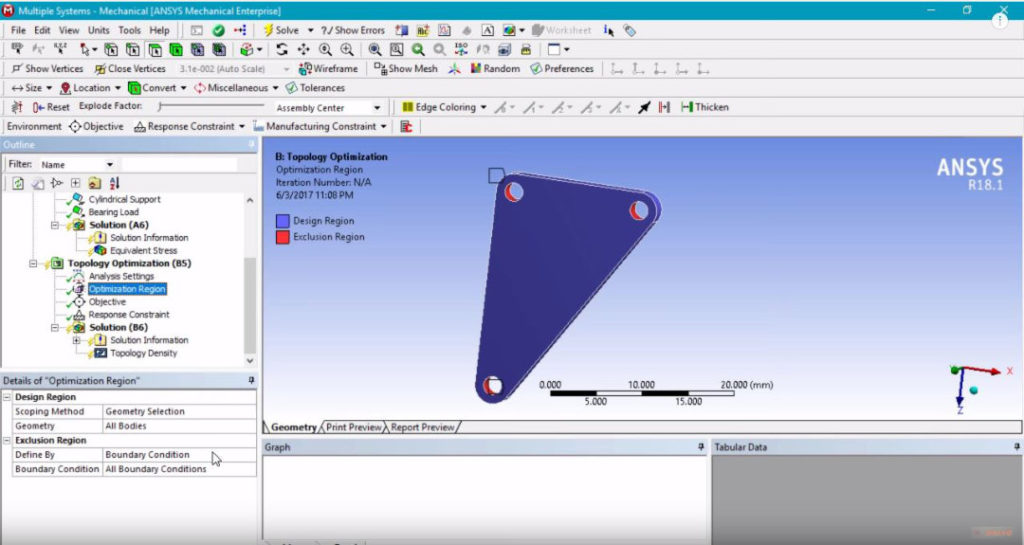Click the outline filter text field
Image resolution: width=1024 pixels, height=545 pixels.
[179, 164]
